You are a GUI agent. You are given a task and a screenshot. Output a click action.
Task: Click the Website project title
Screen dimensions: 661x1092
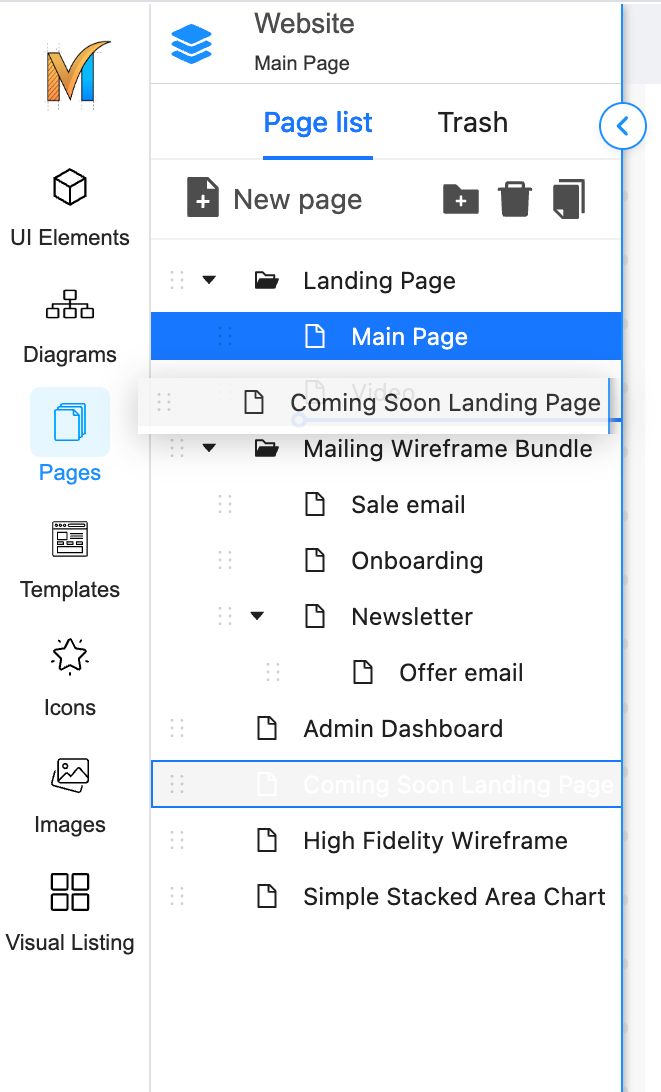click(304, 24)
